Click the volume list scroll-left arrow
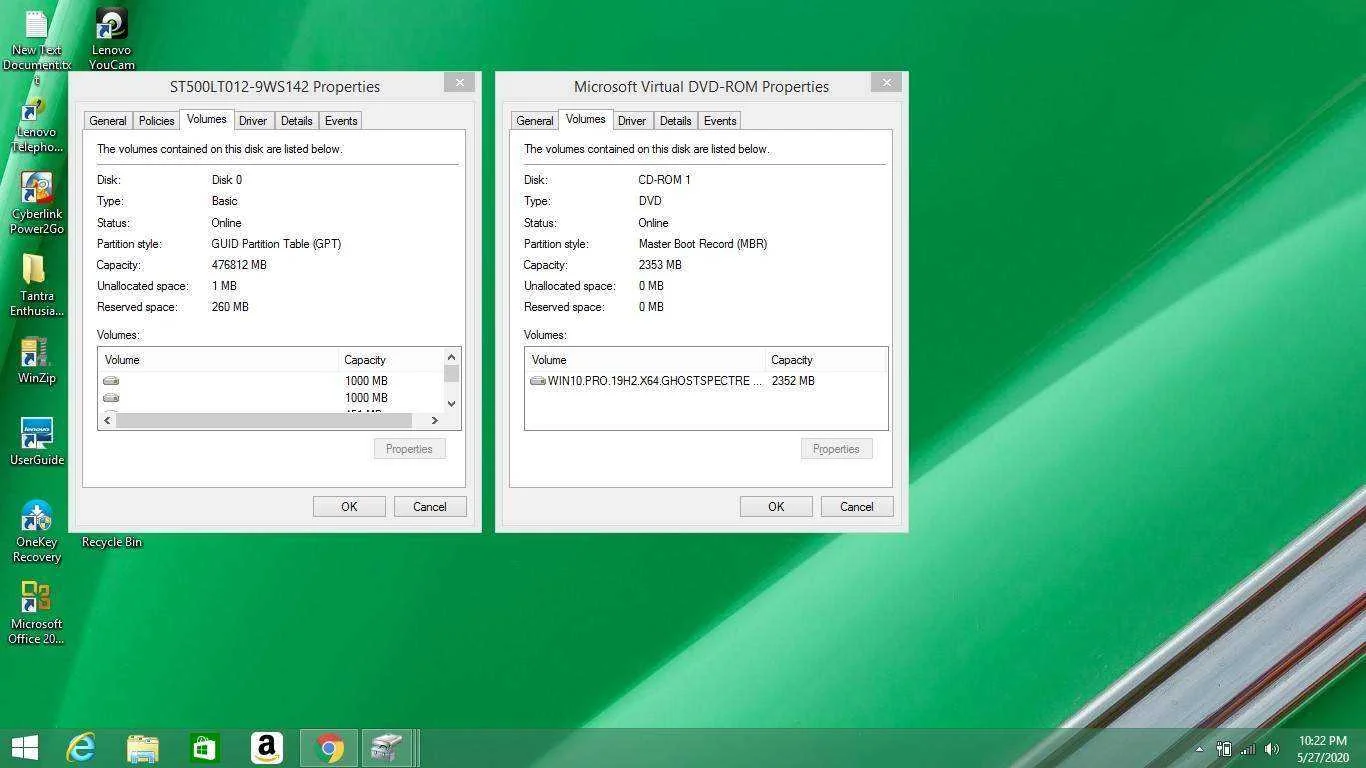Screen dimensions: 1366x768 [x=107, y=421]
